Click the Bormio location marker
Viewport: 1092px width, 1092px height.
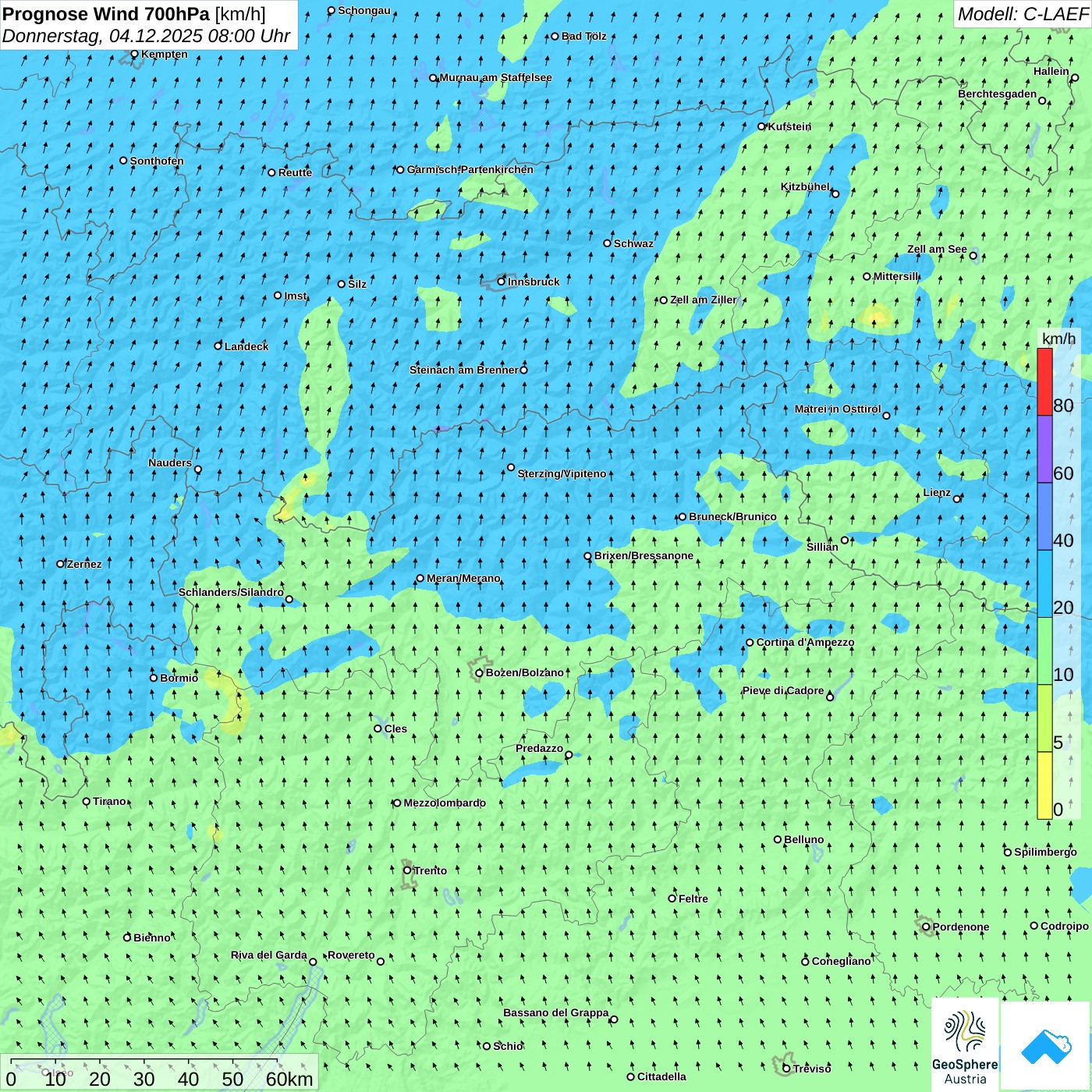[154, 678]
